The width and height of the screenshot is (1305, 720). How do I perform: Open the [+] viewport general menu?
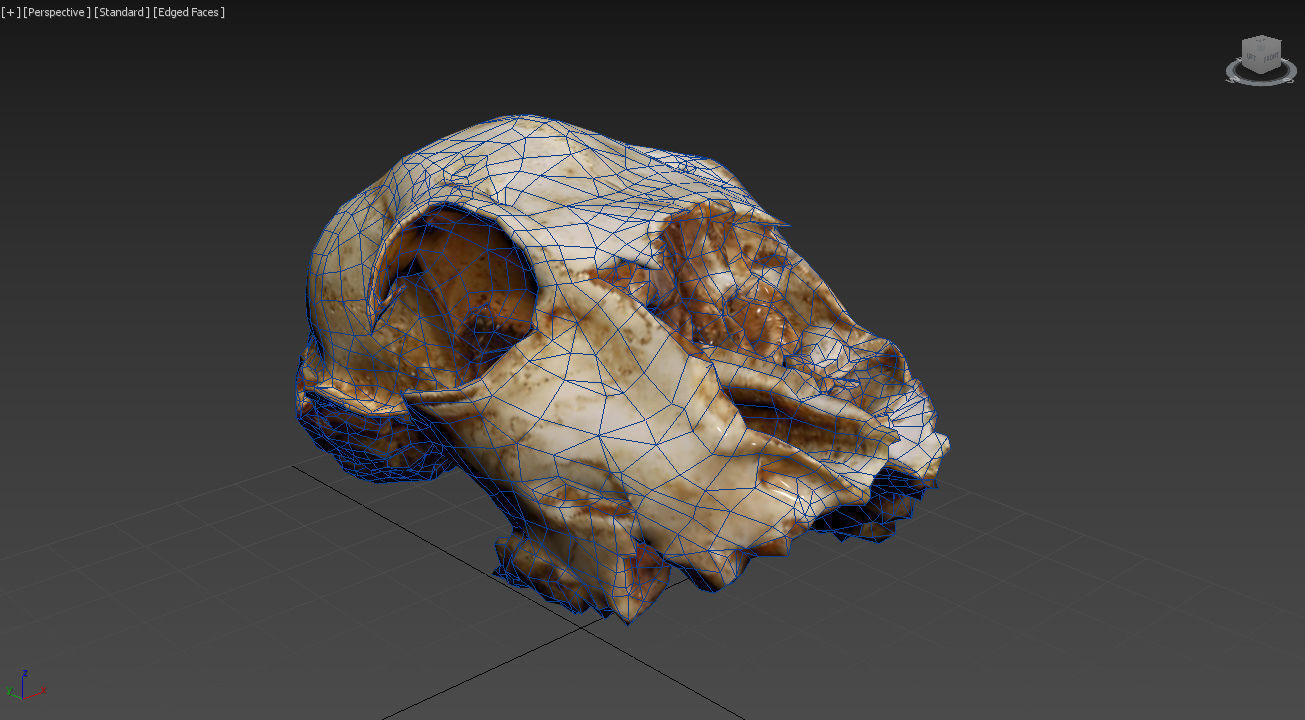coord(11,12)
